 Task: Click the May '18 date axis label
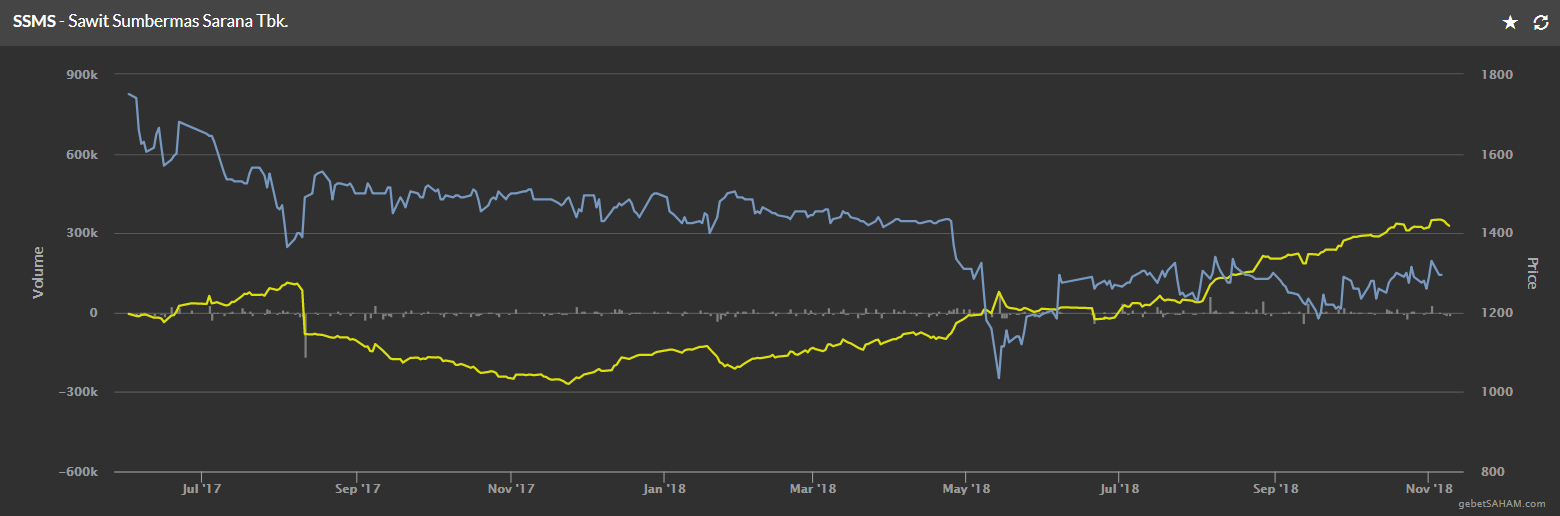[966, 489]
